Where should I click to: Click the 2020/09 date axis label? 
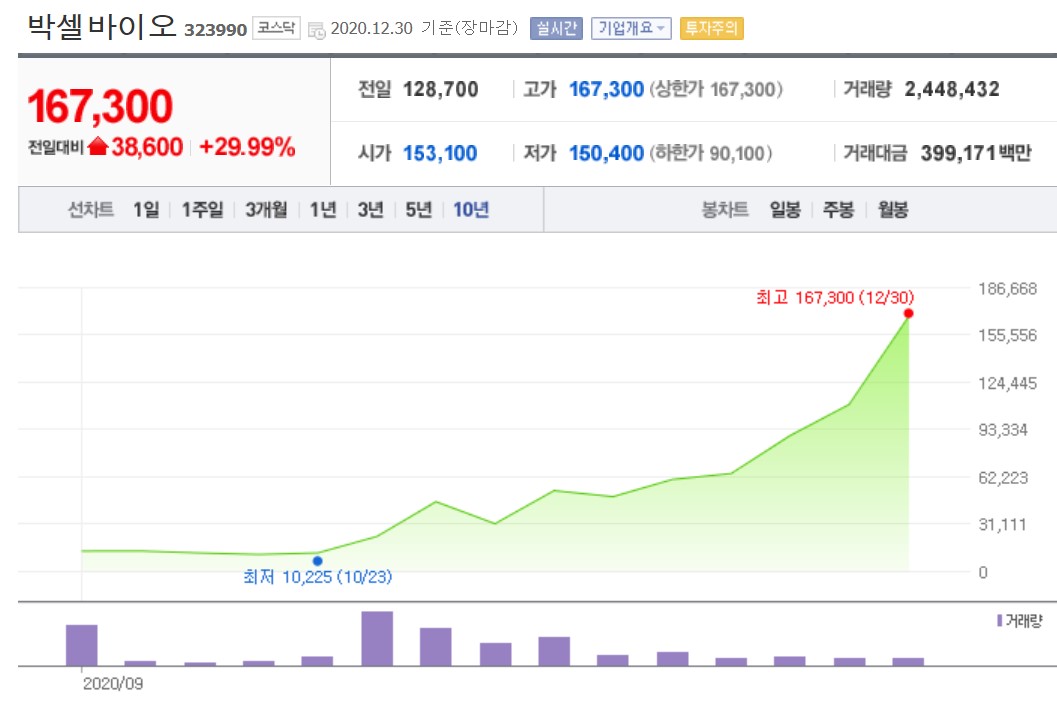(113, 684)
